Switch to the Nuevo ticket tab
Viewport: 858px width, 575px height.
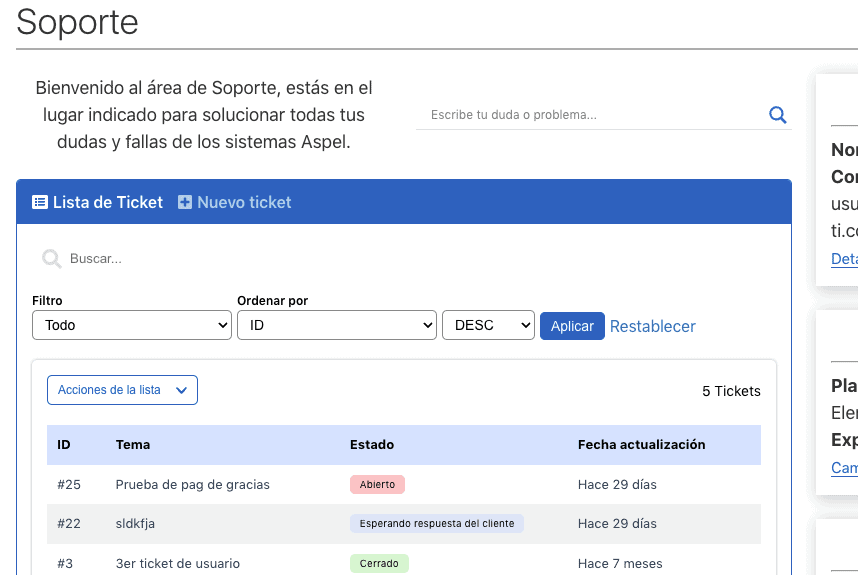point(235,202)
